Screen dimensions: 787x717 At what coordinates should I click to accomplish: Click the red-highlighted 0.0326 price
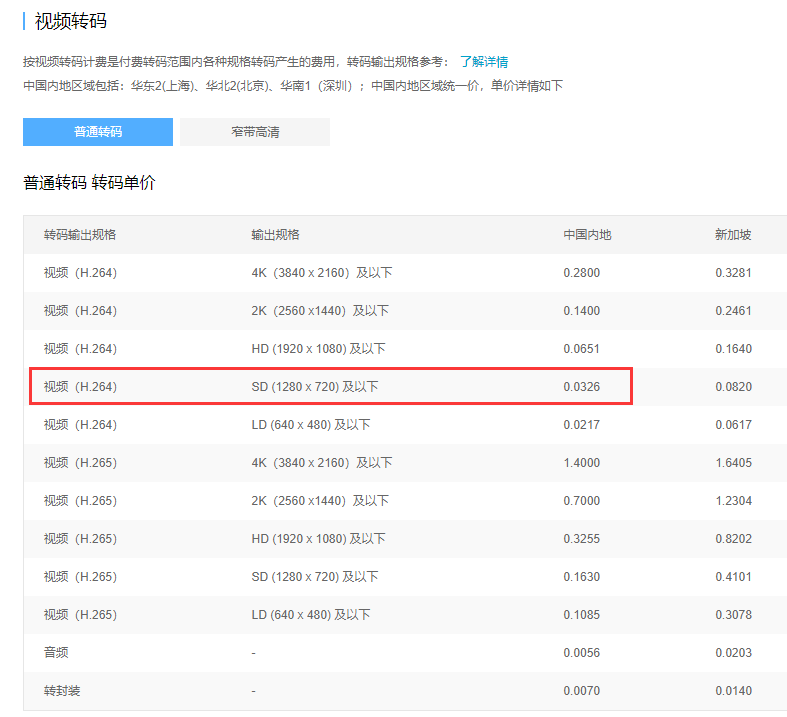581,387
